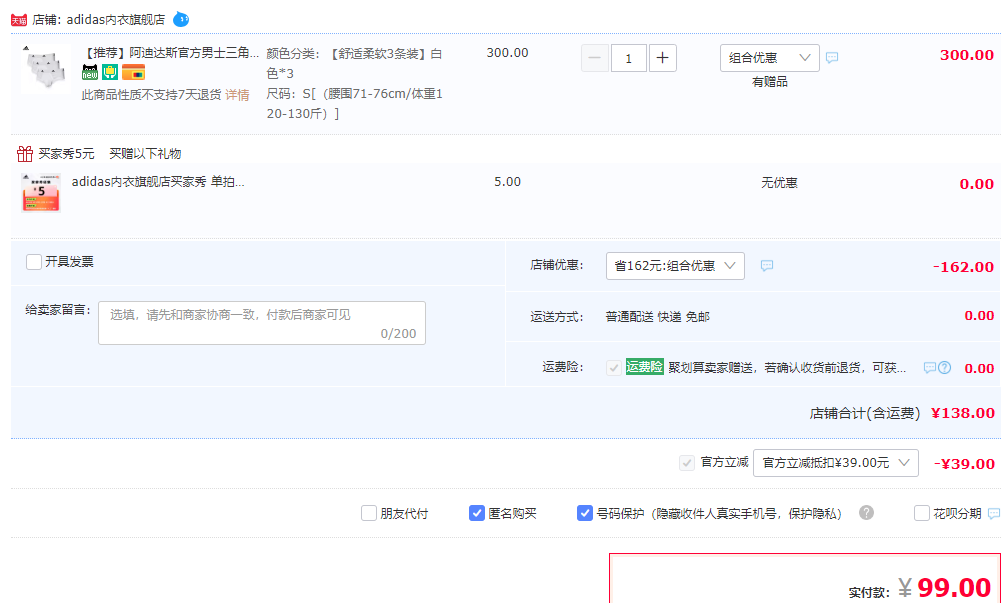1004x603 pixels.
Task: Toggle the 运费险 checkbox
Action: tap(613, 367)
